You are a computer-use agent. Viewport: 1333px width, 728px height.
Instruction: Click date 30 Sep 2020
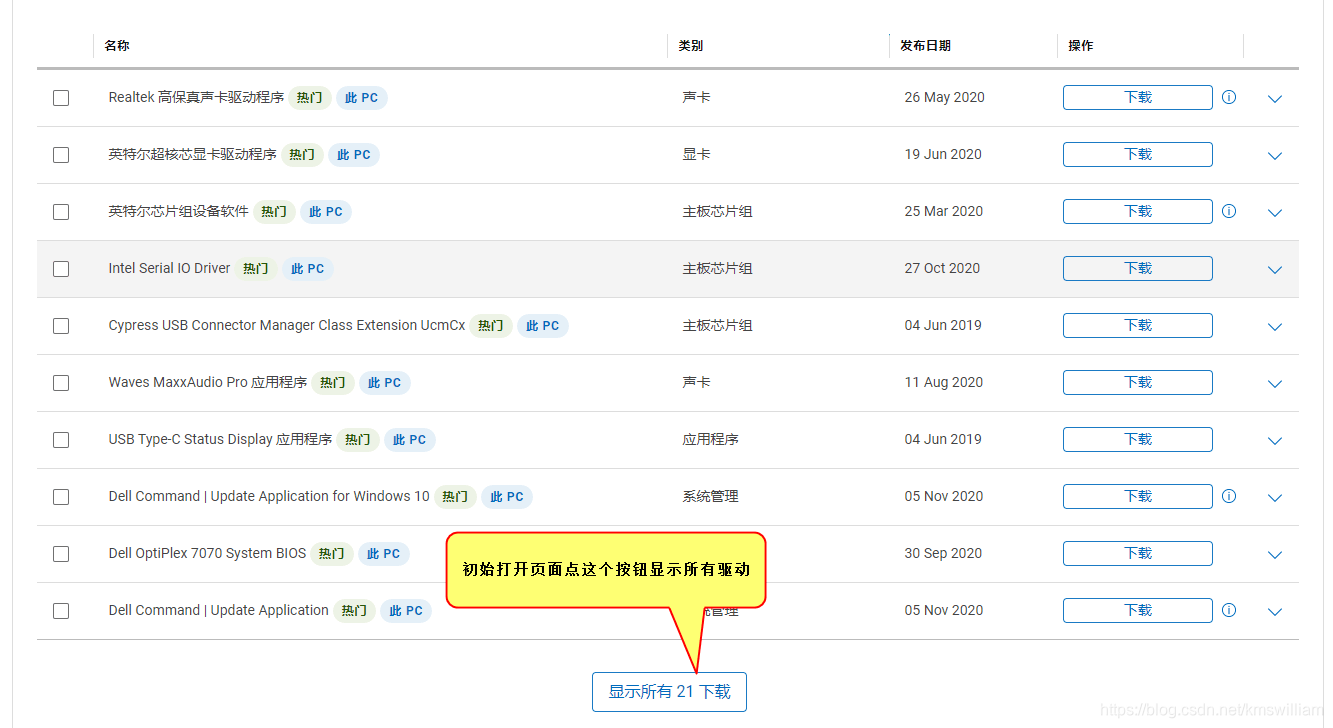(943, 553)
